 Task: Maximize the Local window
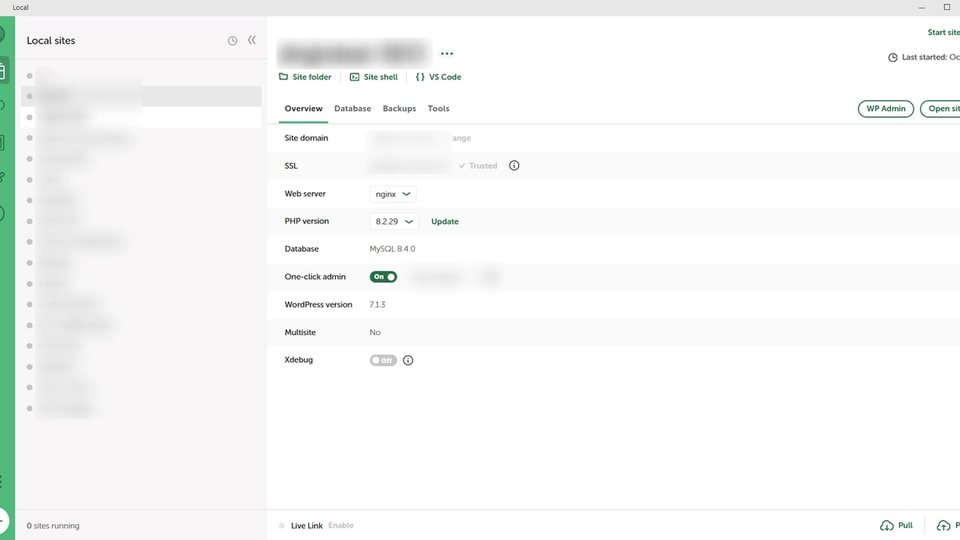(x=947, y=7)
